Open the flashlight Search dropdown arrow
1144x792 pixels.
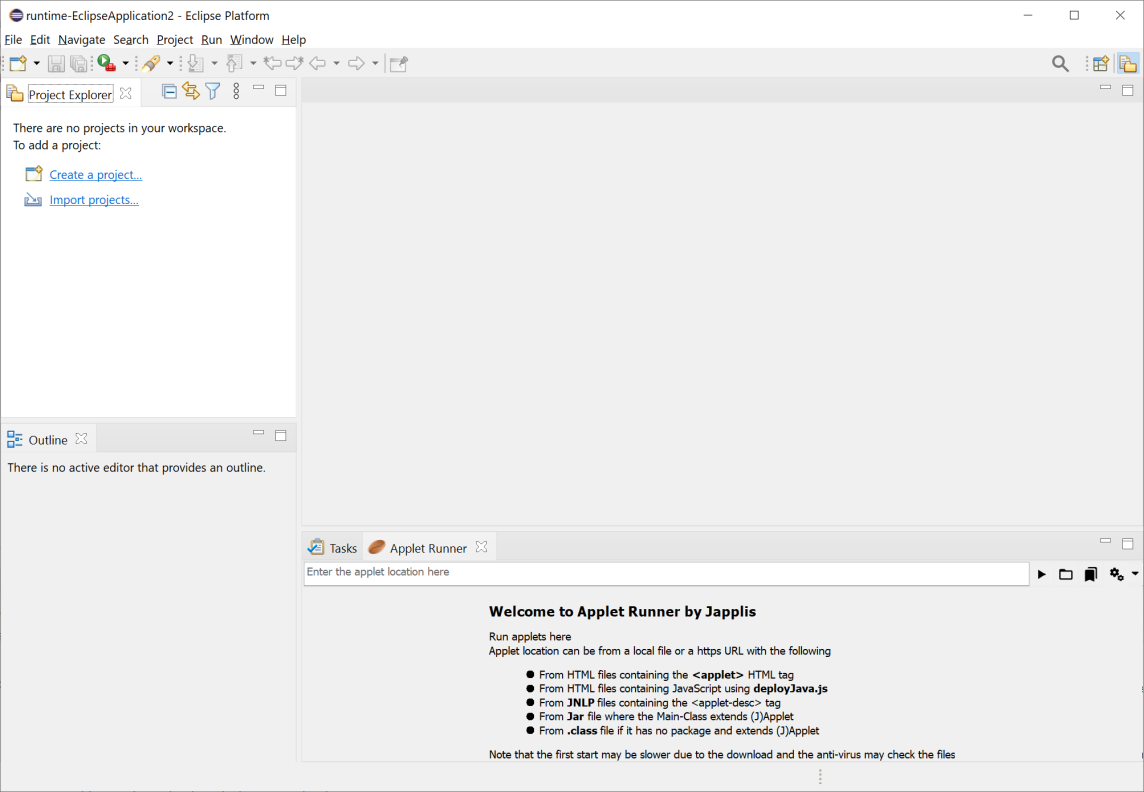pyautogui.click(x=170, y=63)
